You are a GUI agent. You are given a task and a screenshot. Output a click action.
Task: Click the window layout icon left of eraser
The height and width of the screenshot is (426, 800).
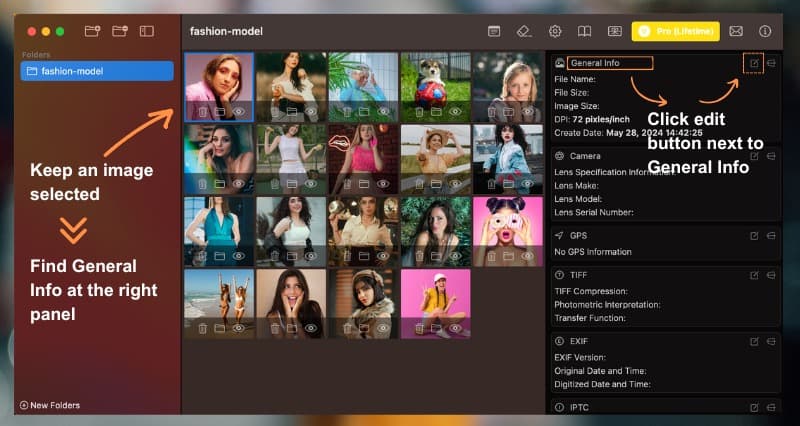coord(494,32)
